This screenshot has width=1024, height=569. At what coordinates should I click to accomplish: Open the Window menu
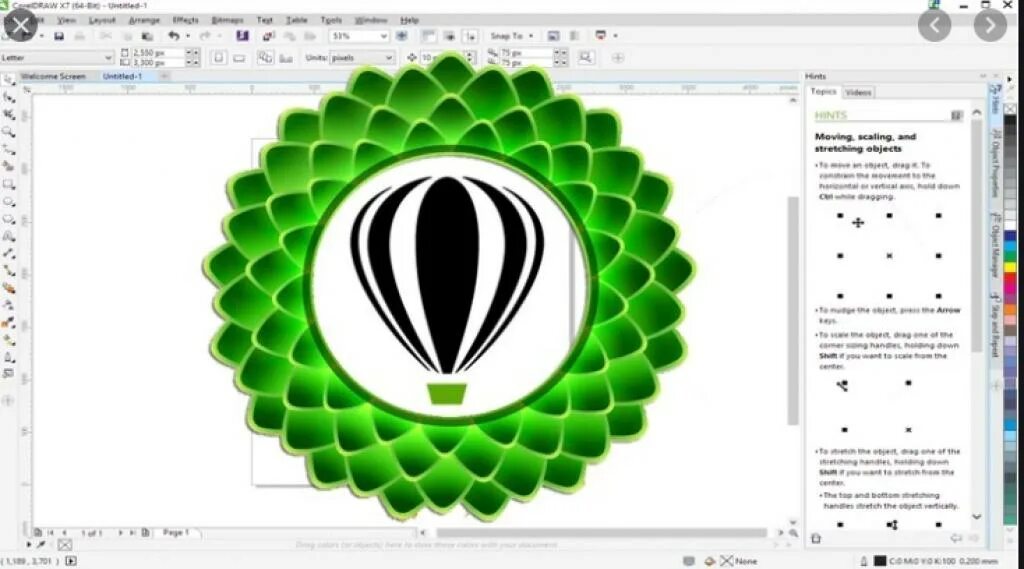click(x=371, y=20)
